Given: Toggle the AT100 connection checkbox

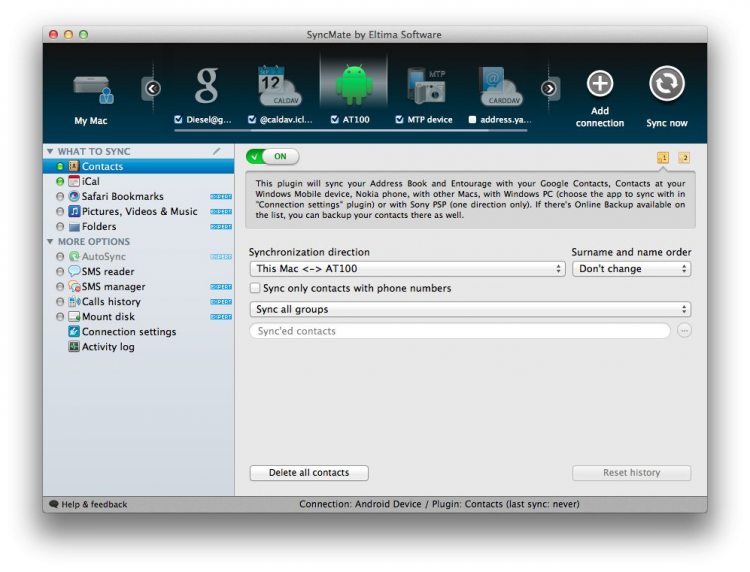Looking at the screenshot, I should coord(334,120).
